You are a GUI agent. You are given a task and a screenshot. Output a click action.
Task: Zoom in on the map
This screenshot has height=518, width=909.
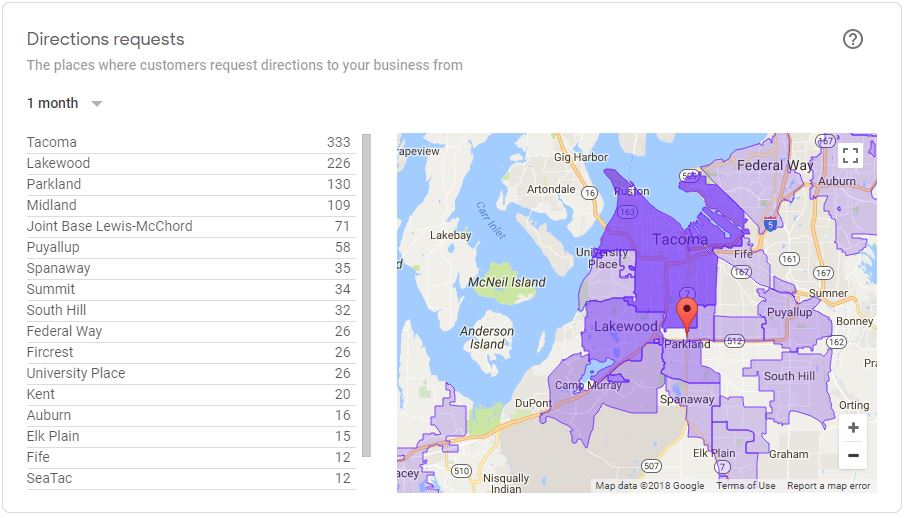(x=852, y=428)
